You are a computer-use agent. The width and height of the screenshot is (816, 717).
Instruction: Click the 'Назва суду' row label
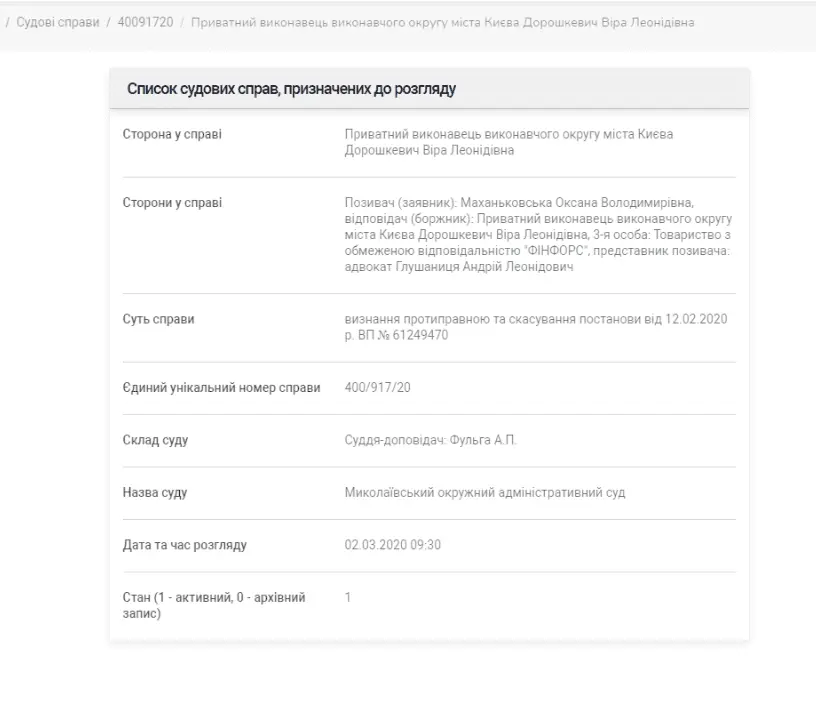tap(154, 493)
